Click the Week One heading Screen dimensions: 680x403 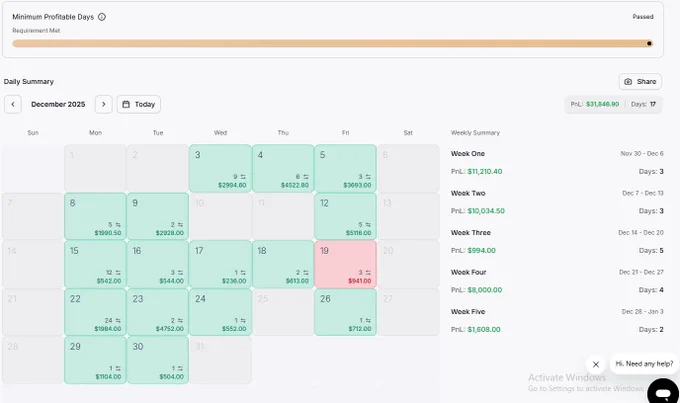(468, 154)
